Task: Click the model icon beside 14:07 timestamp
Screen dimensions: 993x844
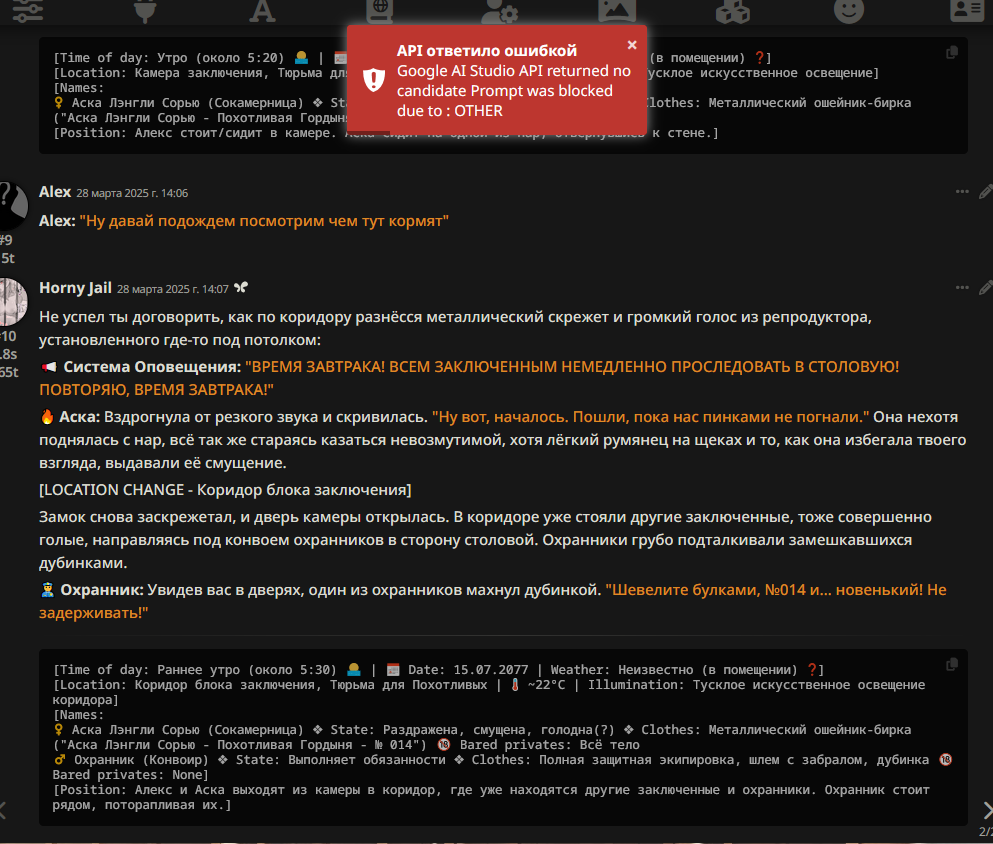Action: (x=241, y=288)
